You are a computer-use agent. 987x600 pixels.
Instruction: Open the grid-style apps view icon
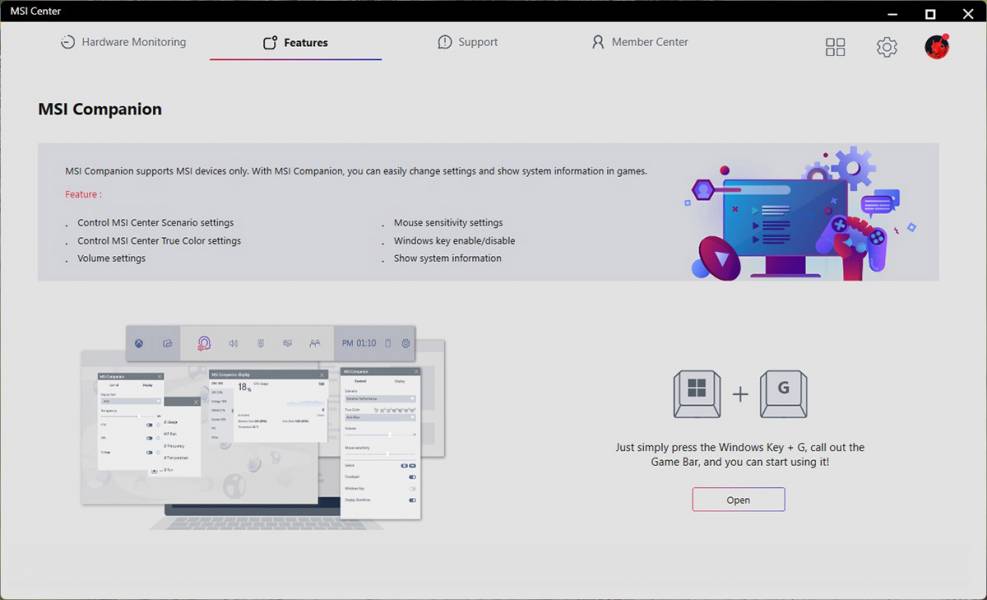835,47
